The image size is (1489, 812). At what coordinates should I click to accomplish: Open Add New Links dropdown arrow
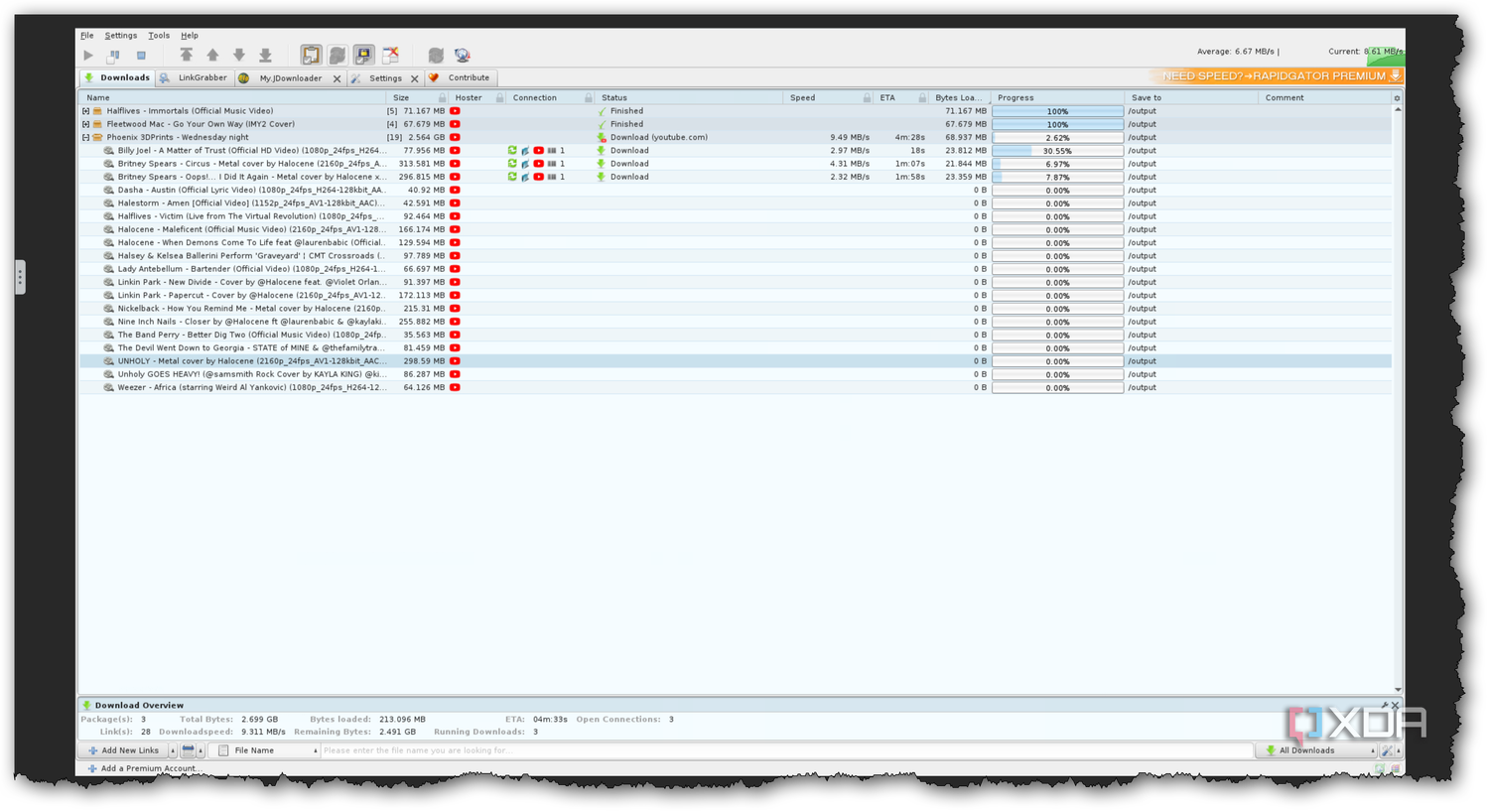172,750
